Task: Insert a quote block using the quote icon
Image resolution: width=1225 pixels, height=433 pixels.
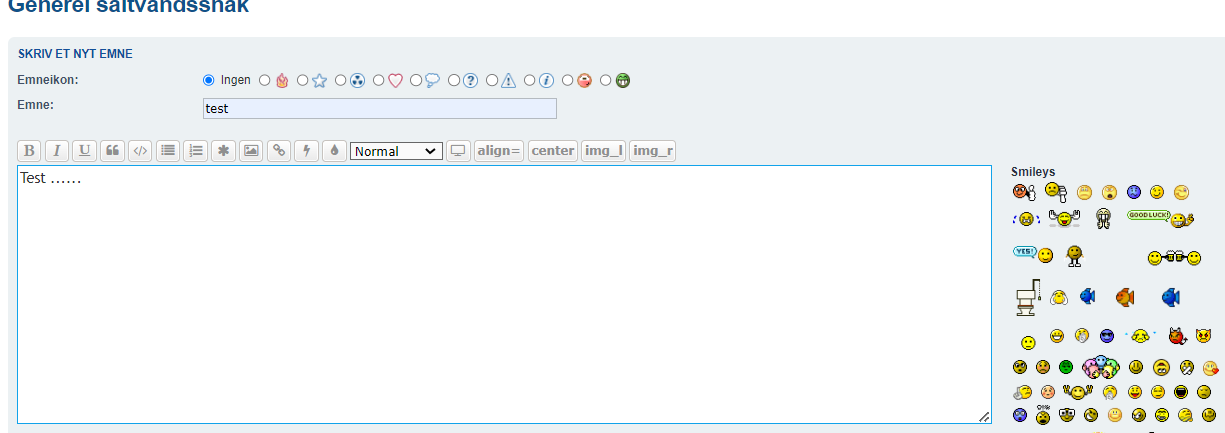Action: coord(113,151)
